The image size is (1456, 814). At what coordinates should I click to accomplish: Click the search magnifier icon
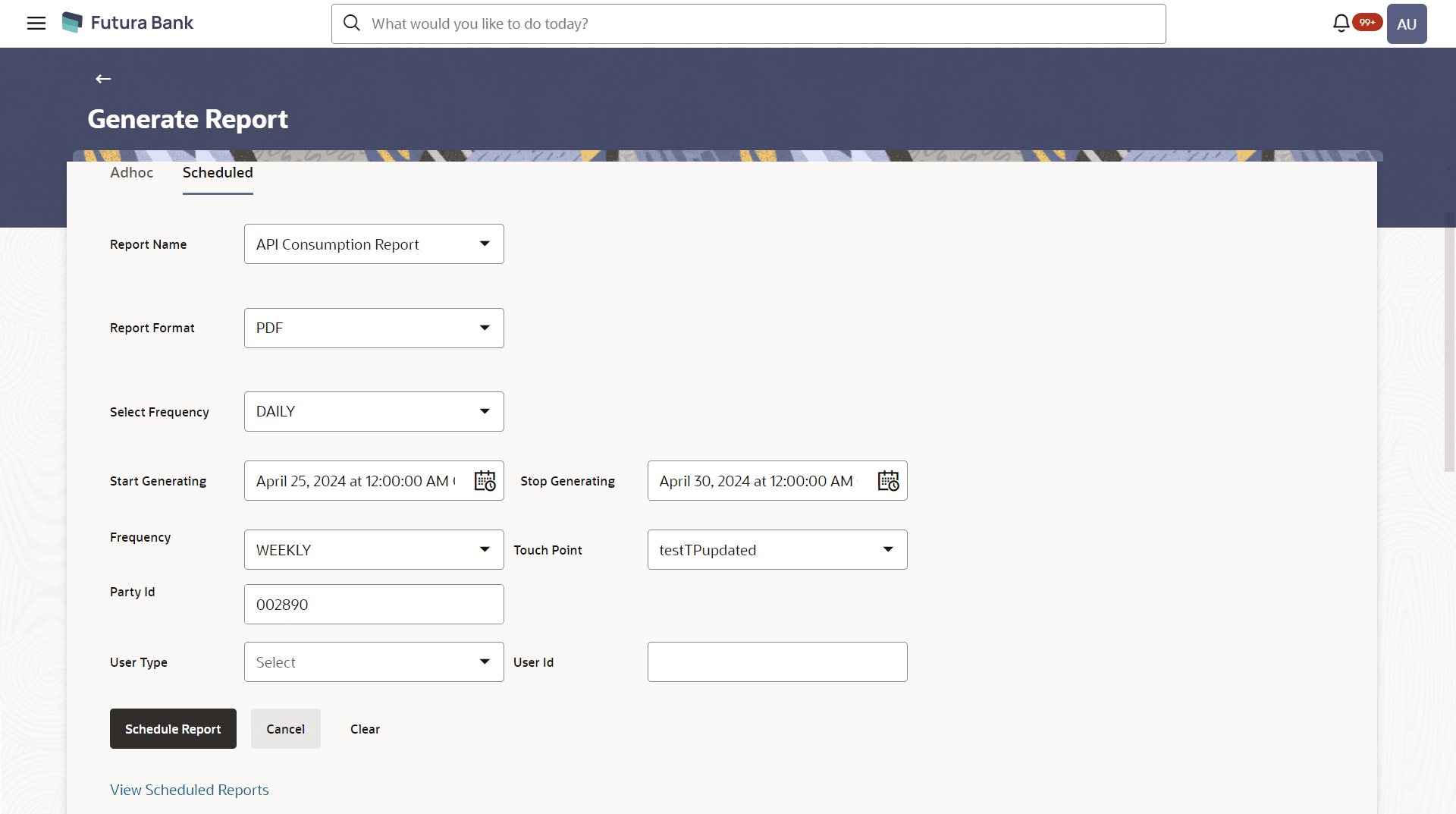(x=352, y=24)
